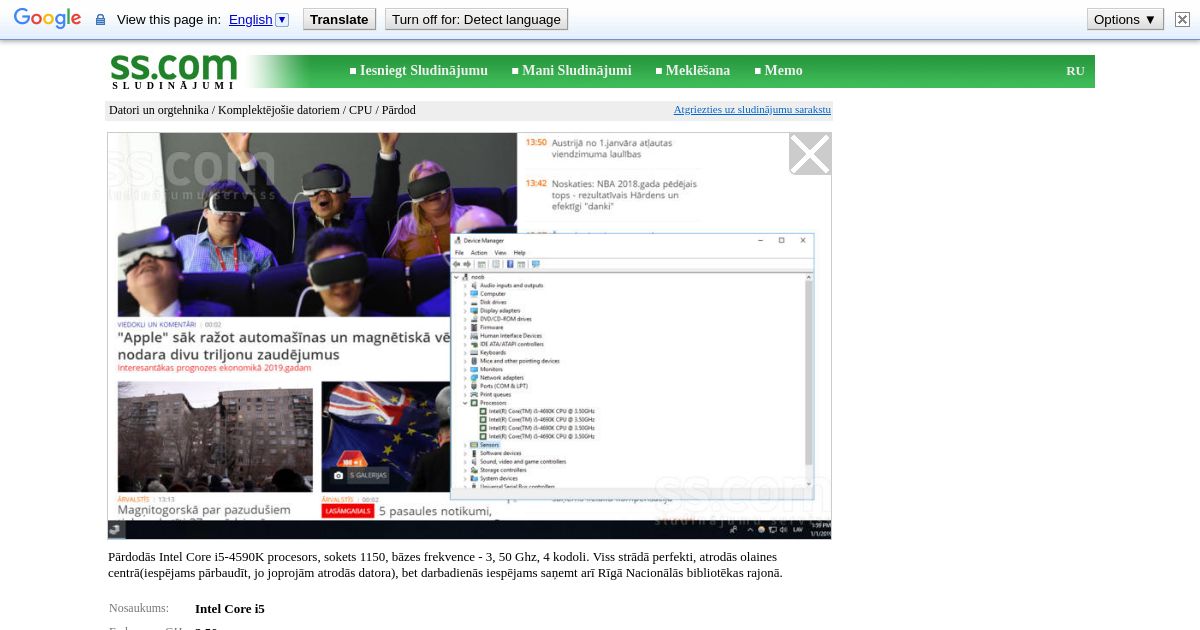Open the View menu in the pictured Device Manager
This screenshot has width=1200, height=630.
(500, 253)
